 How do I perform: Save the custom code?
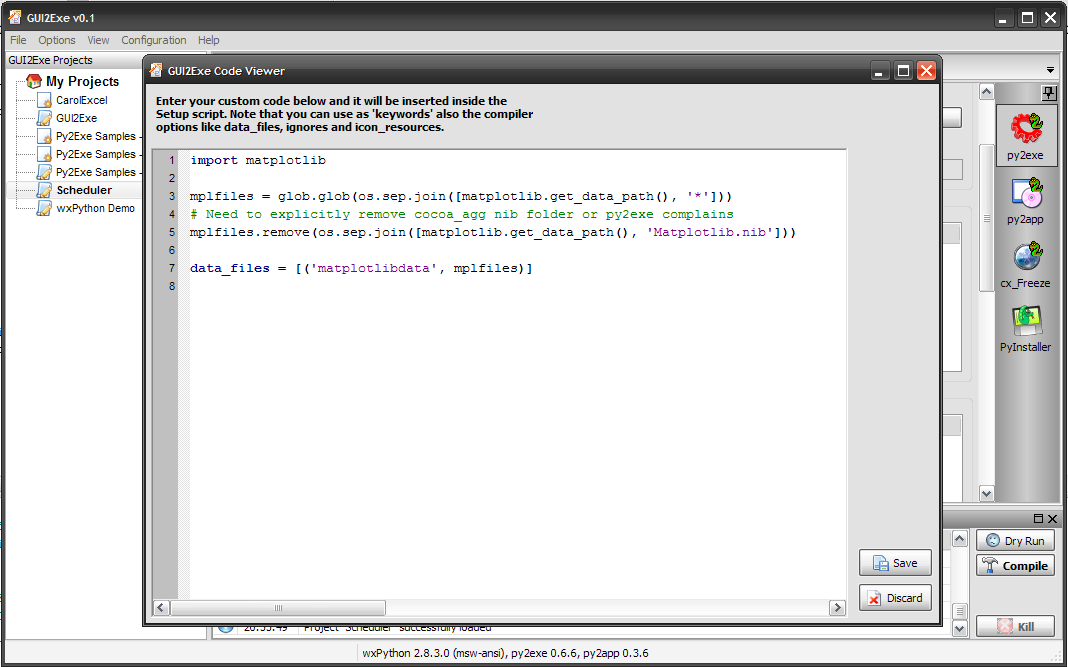click(x=895, y=563)
